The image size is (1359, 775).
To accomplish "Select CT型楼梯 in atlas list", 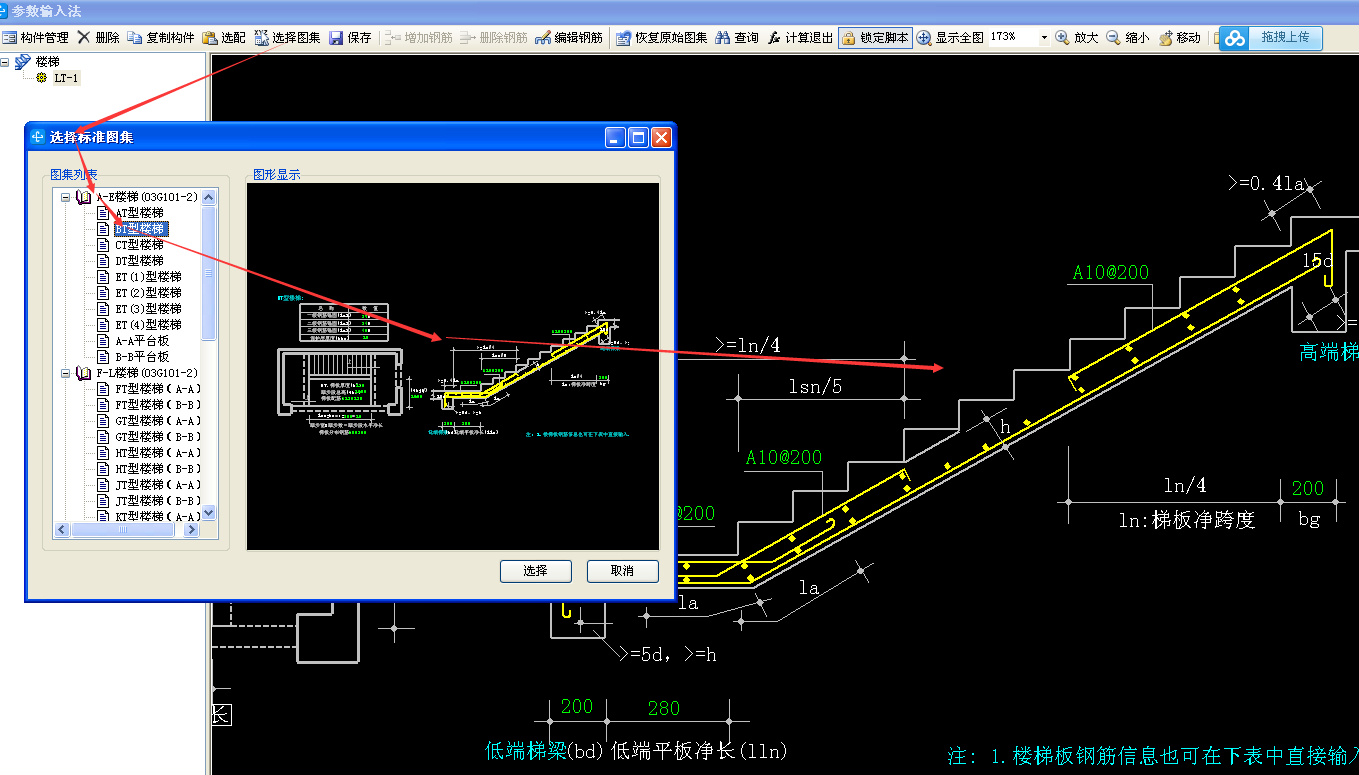I will (139, 245).
